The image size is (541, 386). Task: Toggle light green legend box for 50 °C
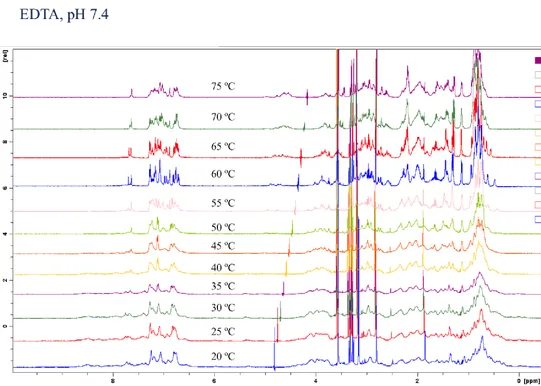tap(538, 132)
